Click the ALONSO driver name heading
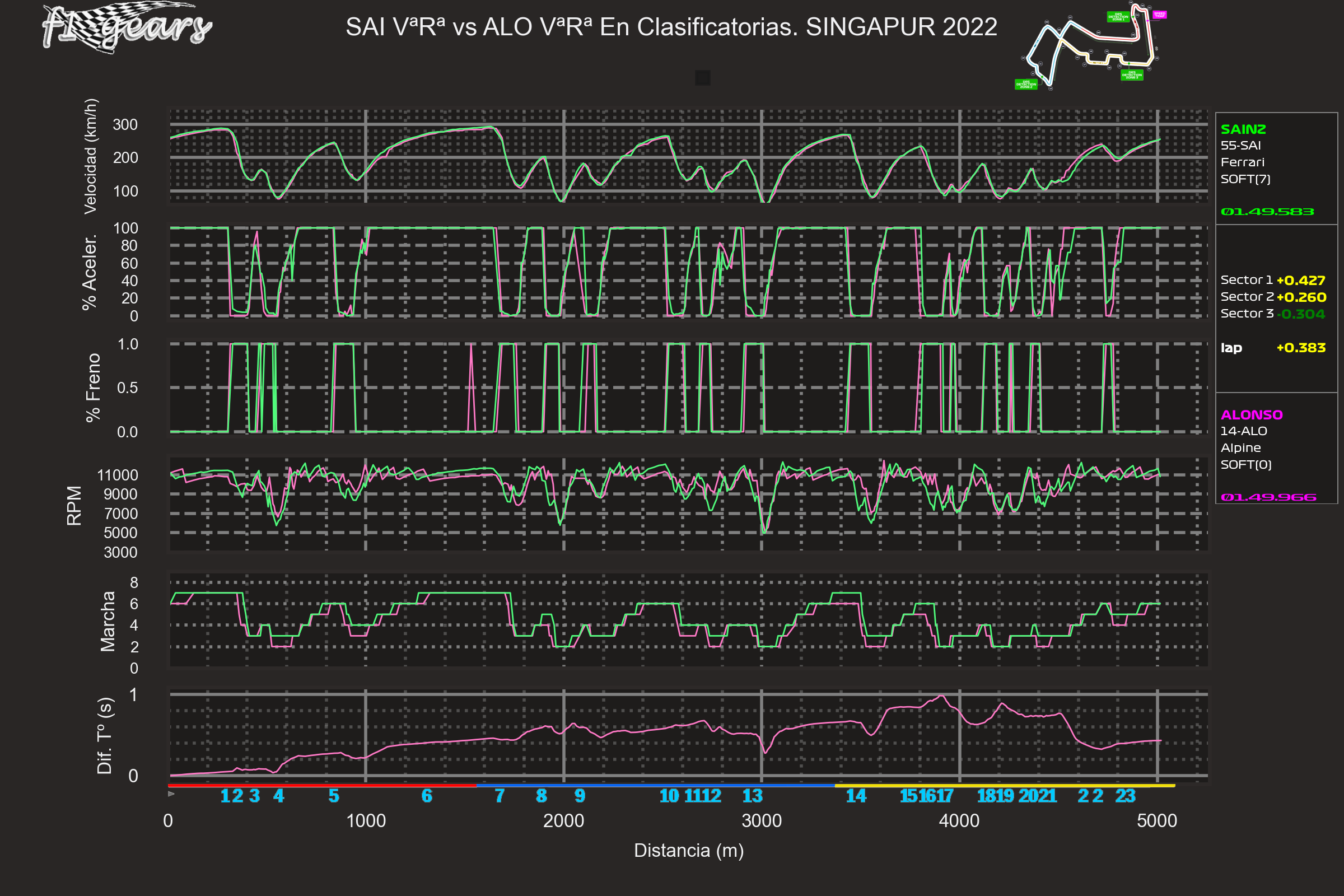This screenshot has width=1344, height=896. (1252, 415)
